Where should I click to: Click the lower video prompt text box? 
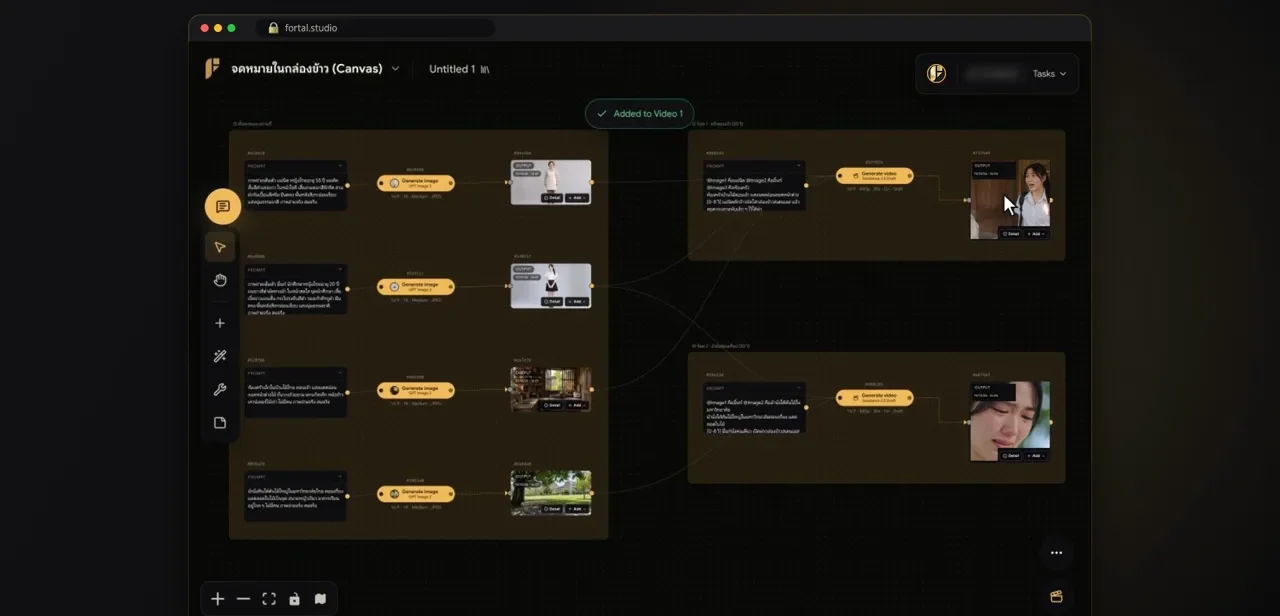756,413
